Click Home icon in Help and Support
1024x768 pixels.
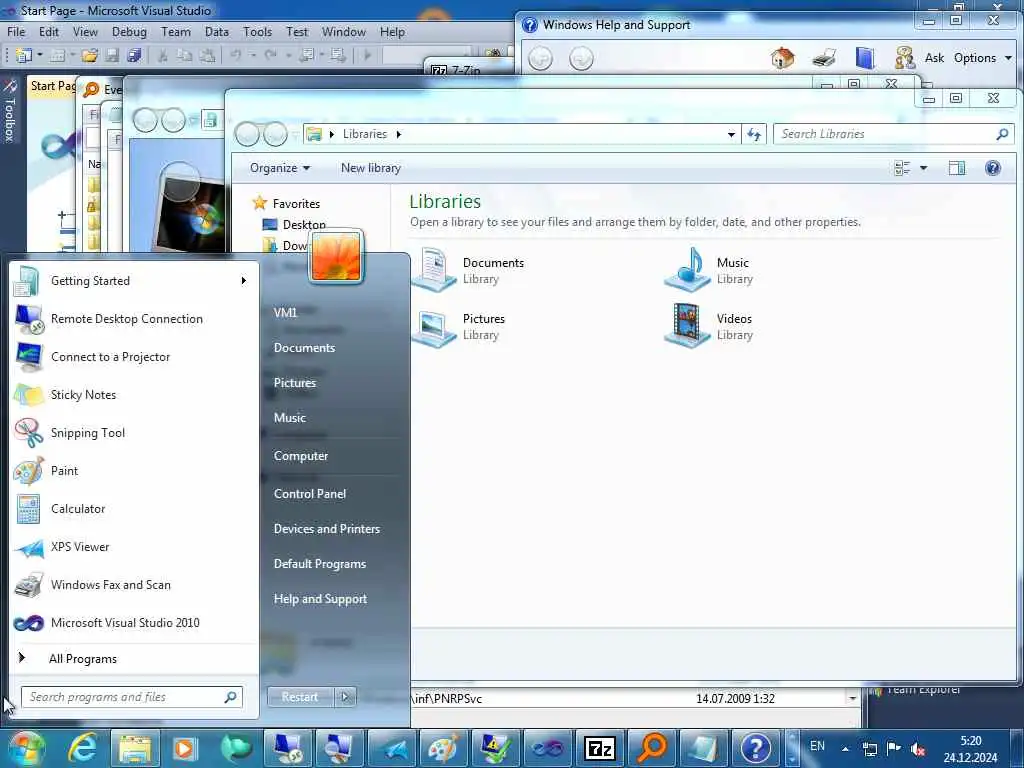[782, 58]
